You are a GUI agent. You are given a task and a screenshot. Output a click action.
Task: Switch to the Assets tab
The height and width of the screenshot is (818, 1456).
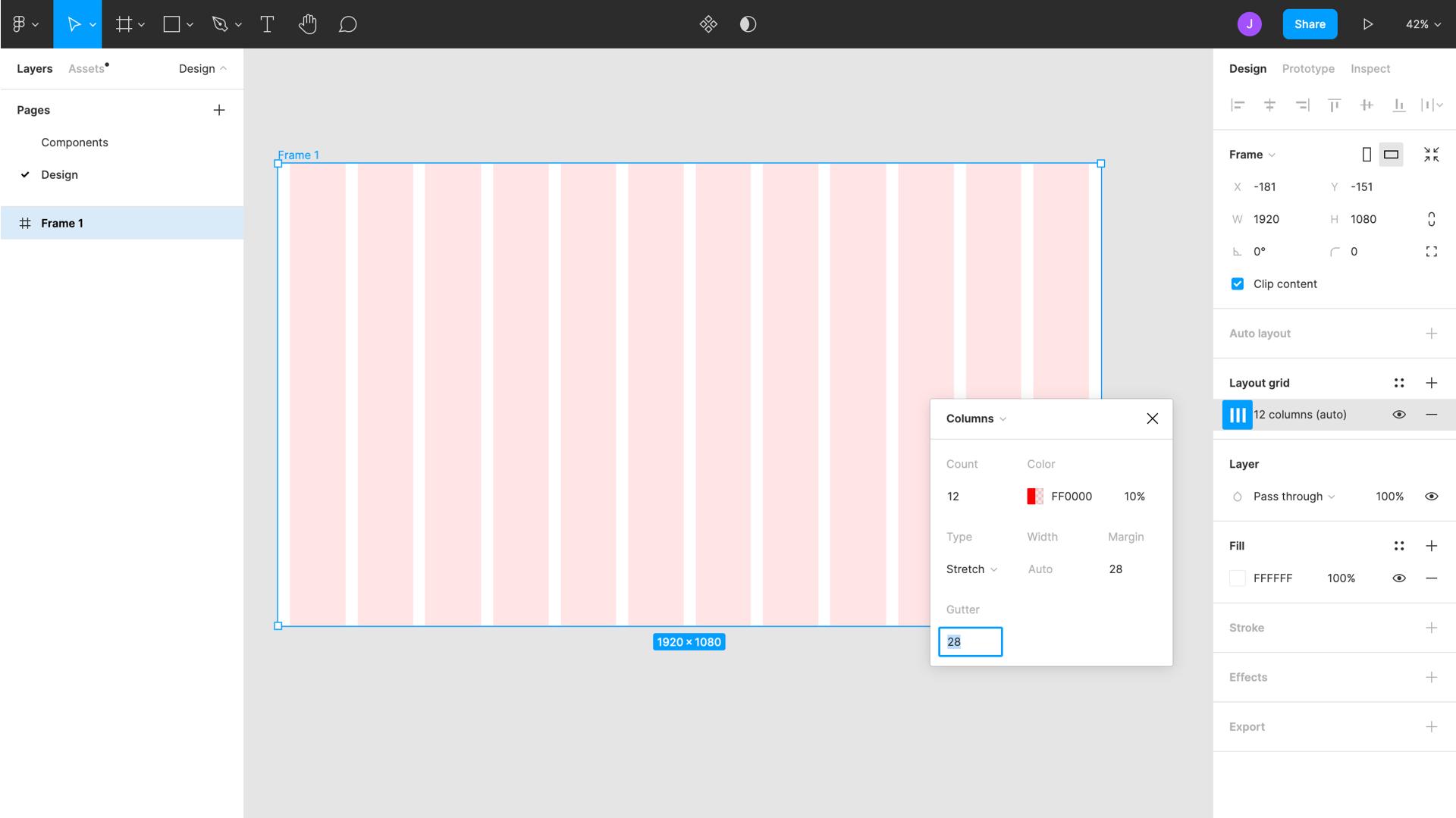pyautogui.click(x=86, y=68)
